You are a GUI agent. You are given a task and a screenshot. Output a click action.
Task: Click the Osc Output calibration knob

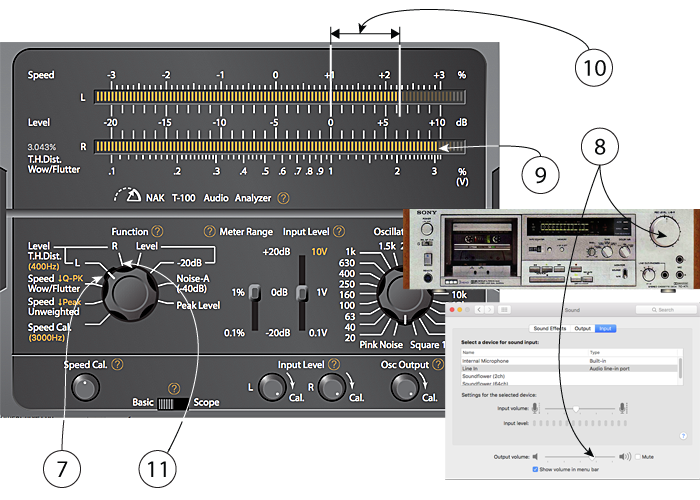tap(404, 387)
